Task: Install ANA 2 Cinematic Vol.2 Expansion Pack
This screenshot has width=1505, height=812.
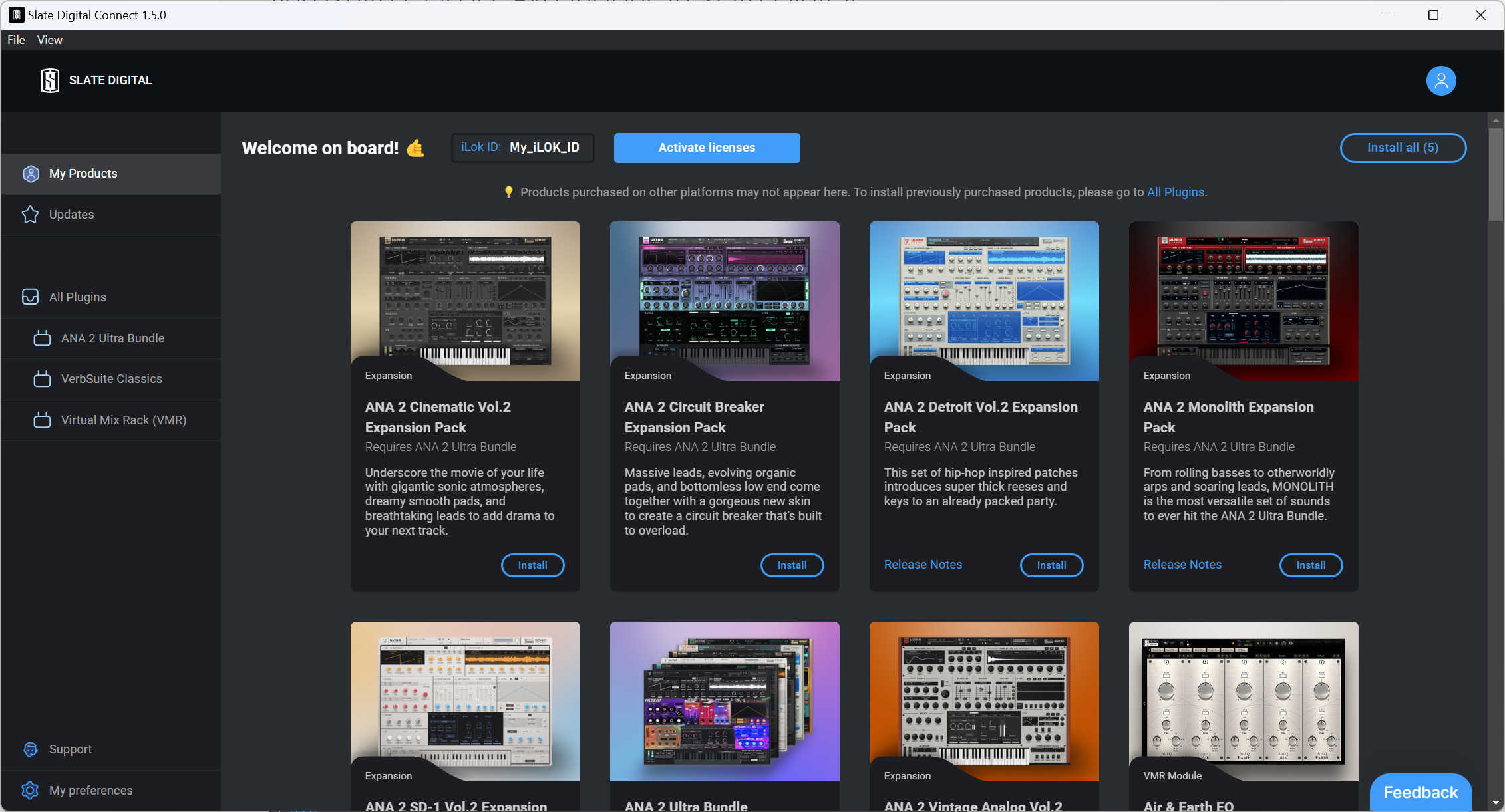Action: tap(532, 565)
